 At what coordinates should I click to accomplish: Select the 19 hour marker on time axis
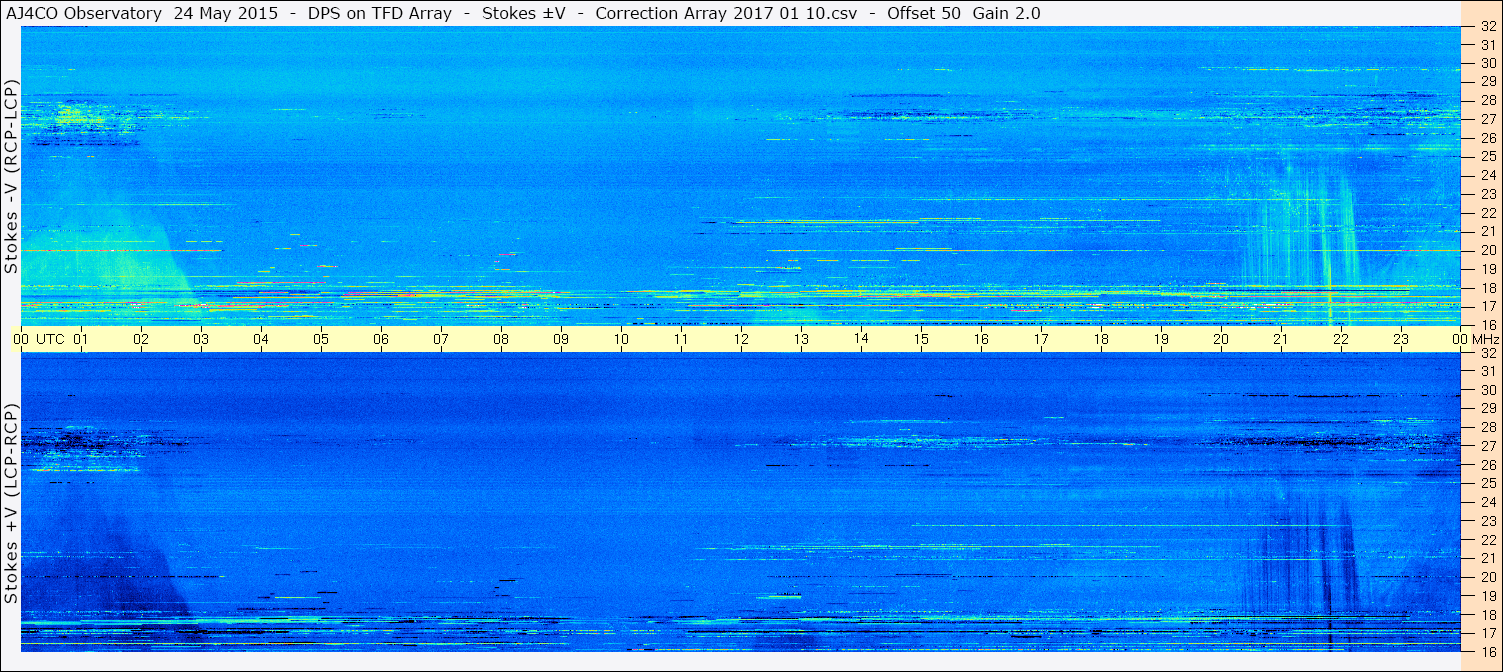coord(1161,339)
